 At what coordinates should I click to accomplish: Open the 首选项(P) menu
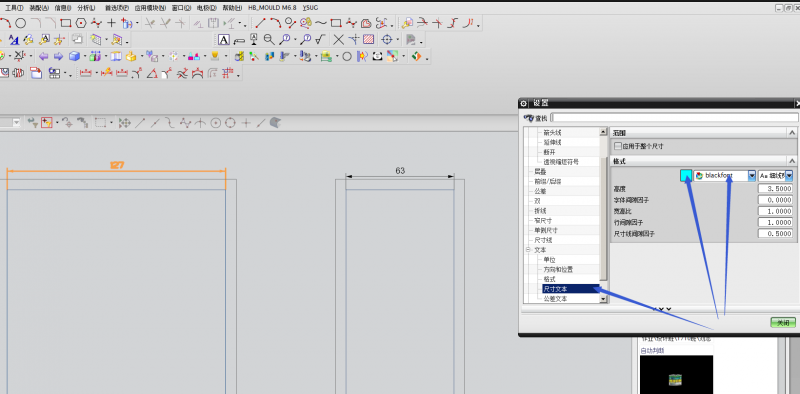coord(116,8)
